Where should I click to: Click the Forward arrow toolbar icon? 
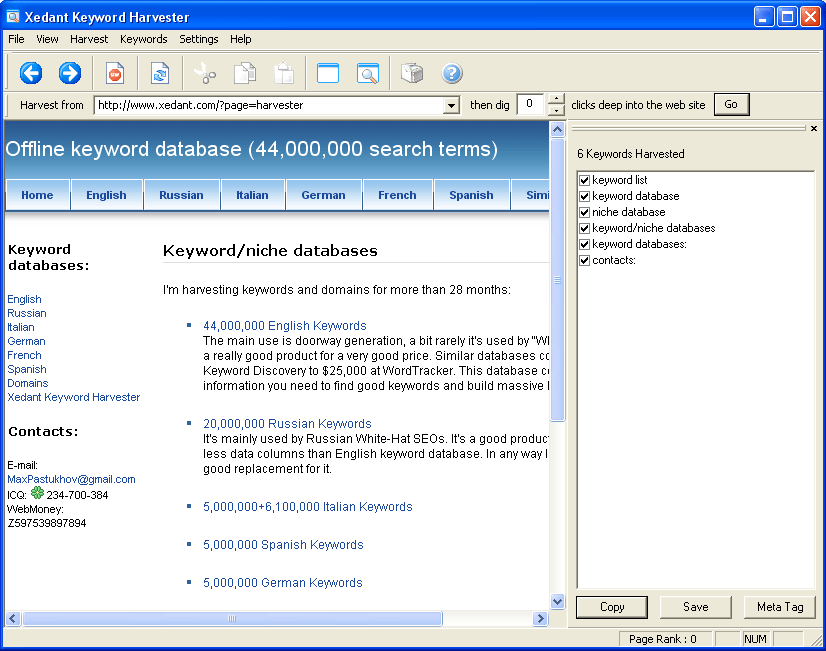coord(70,73)
